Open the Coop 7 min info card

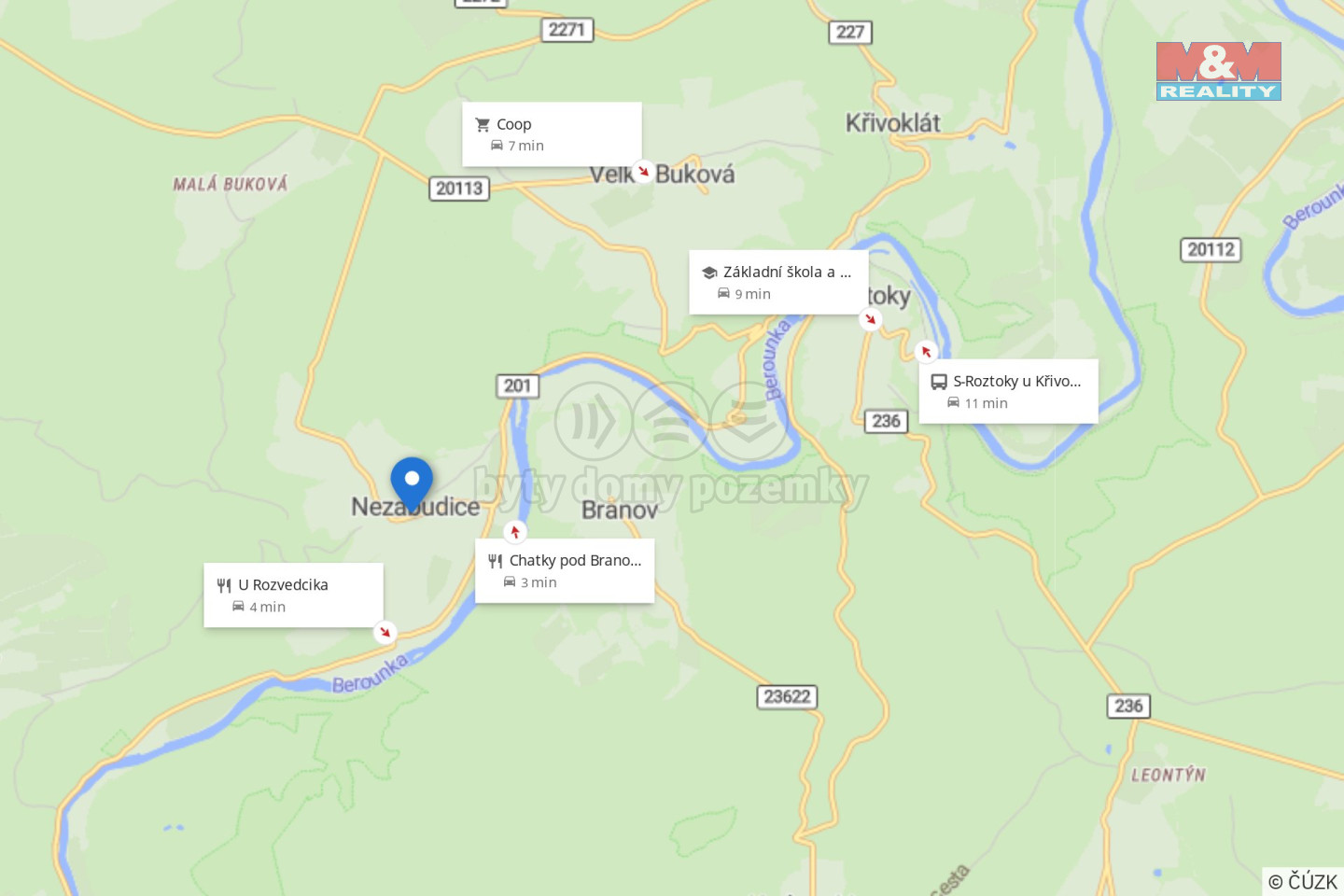click(x=552, y=134)
